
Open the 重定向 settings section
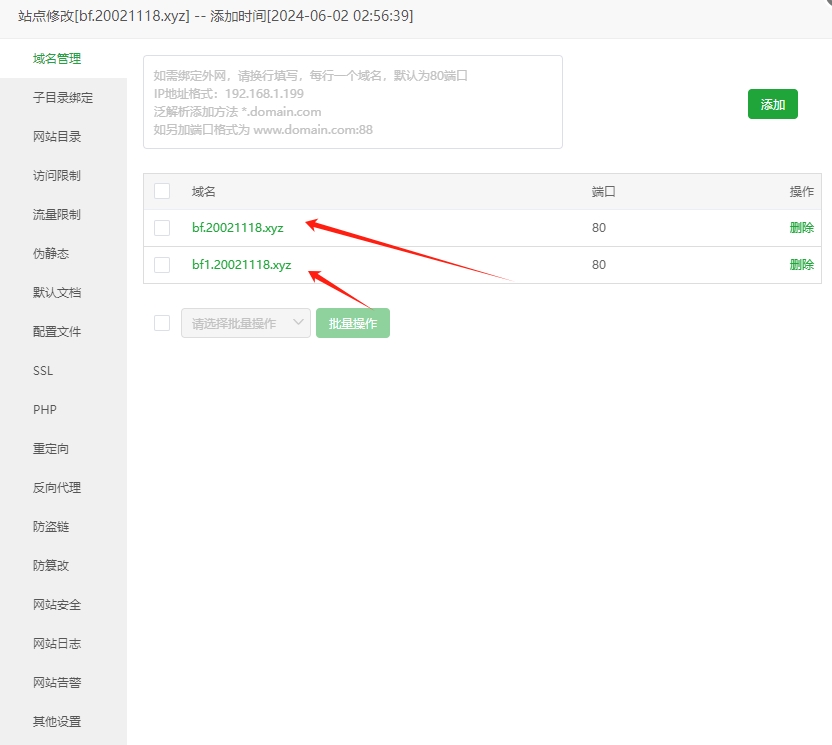click(52, 448)
